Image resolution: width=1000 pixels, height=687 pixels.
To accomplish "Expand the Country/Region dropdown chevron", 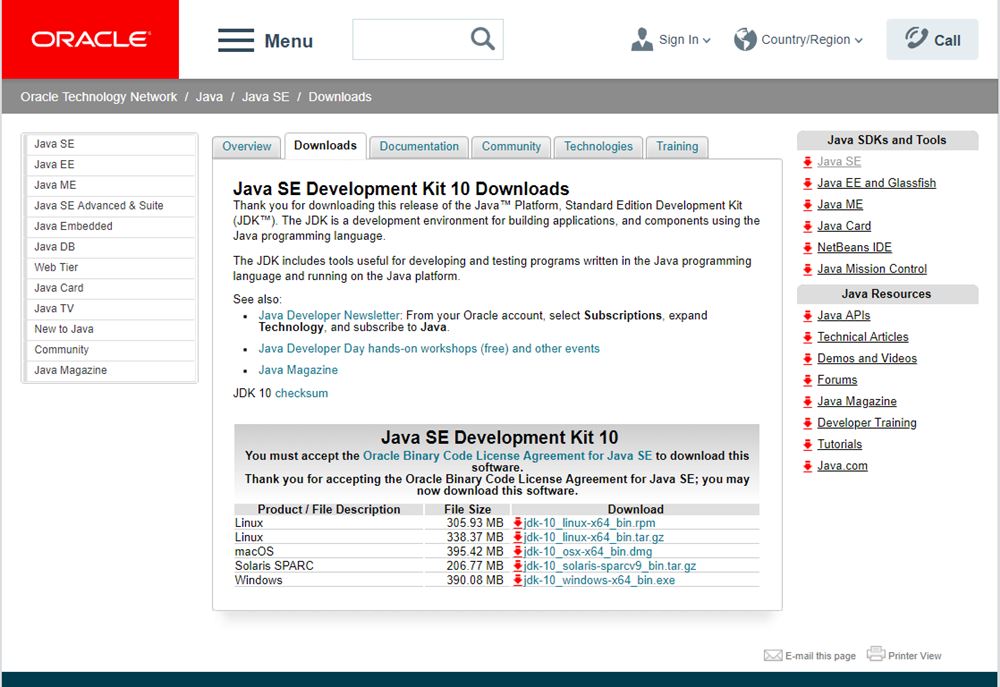I will [858, 40].
